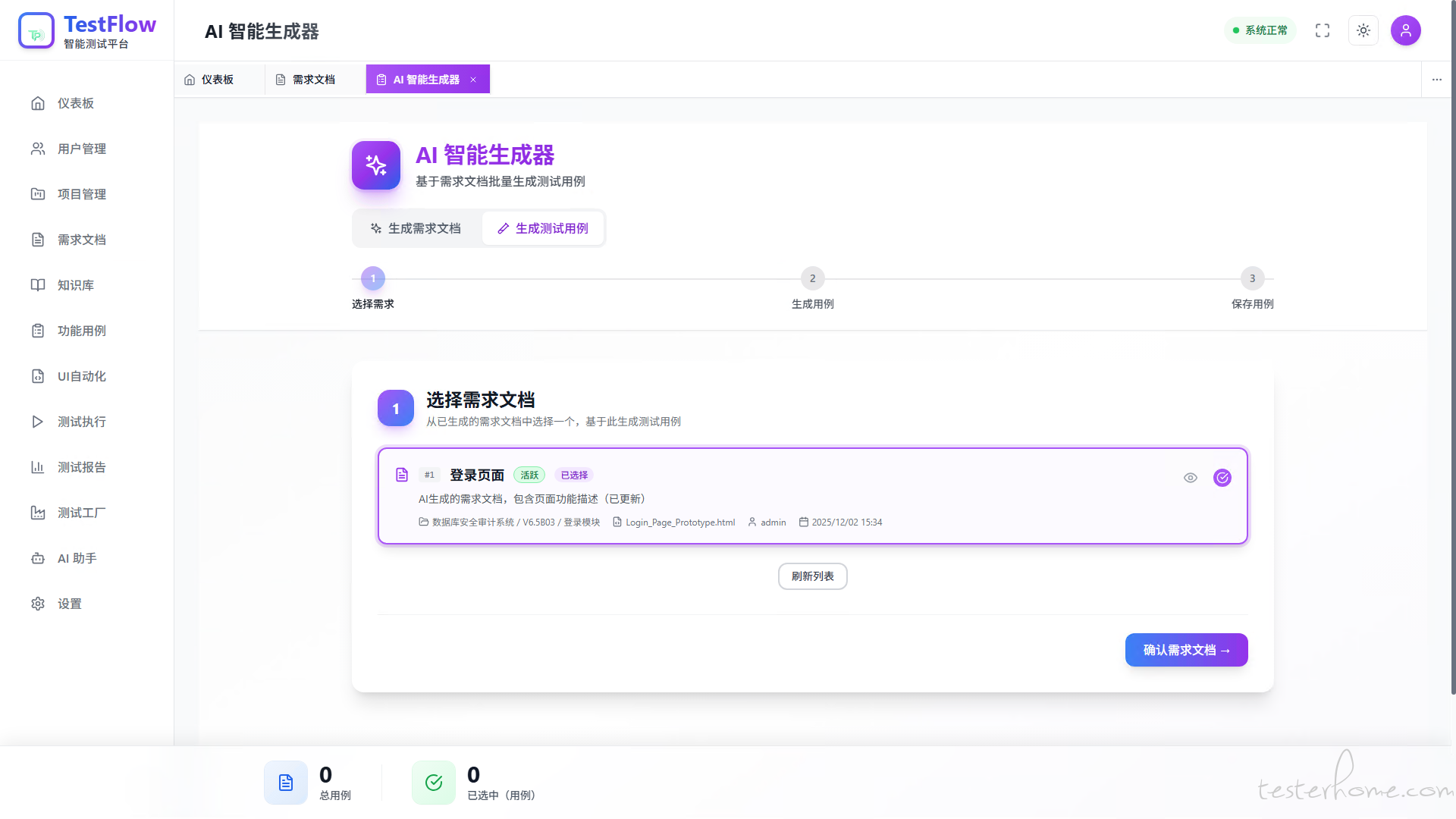Navigate to 测试报告 in sidebar
The height and width of the screenshot is (819, 1456).
[x=81, y=467]
